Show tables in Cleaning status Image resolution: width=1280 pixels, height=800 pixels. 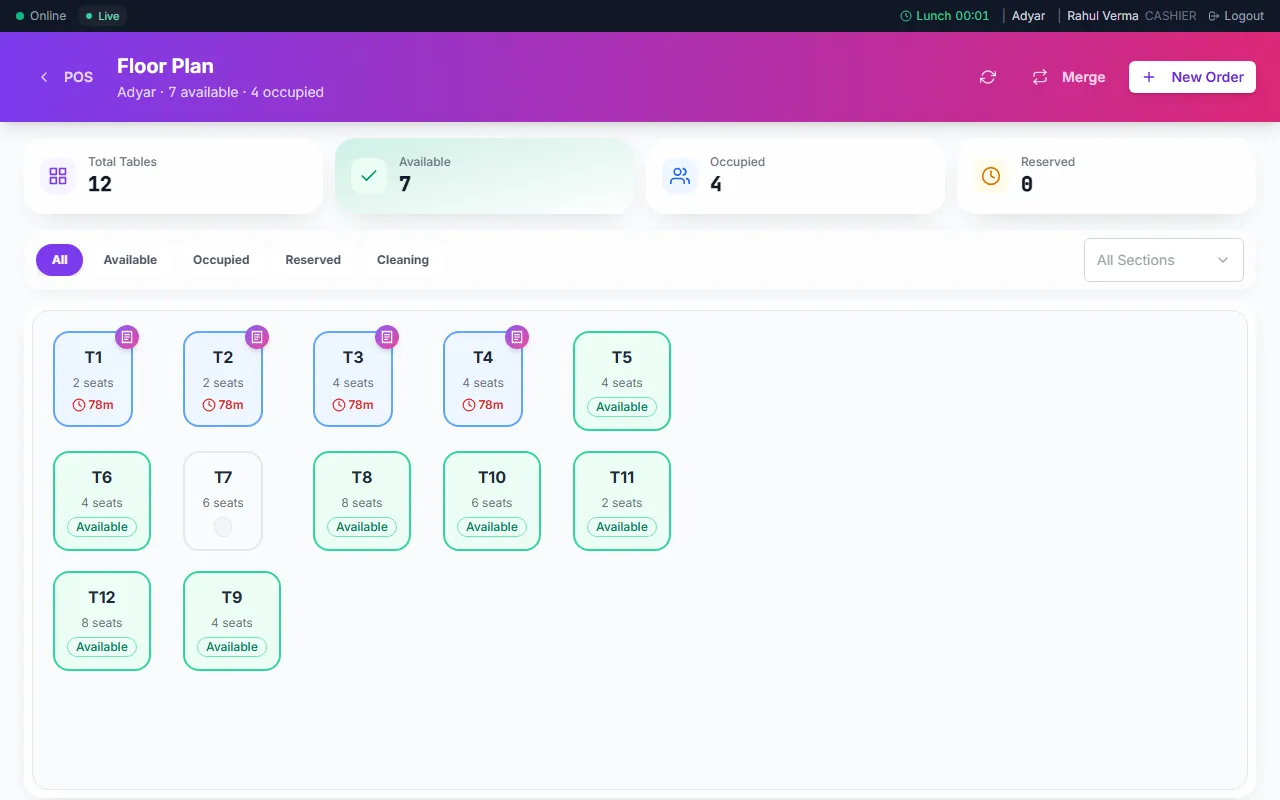tap(403, 260)
